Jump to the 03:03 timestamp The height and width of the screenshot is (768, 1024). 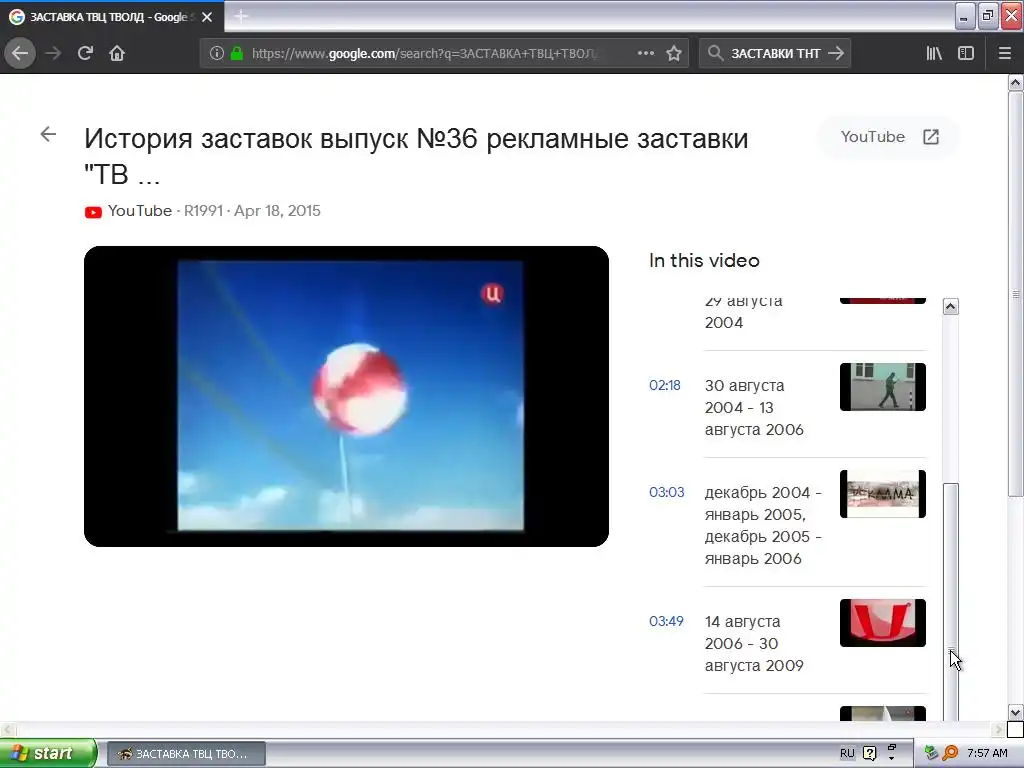[x=666, y=492]
